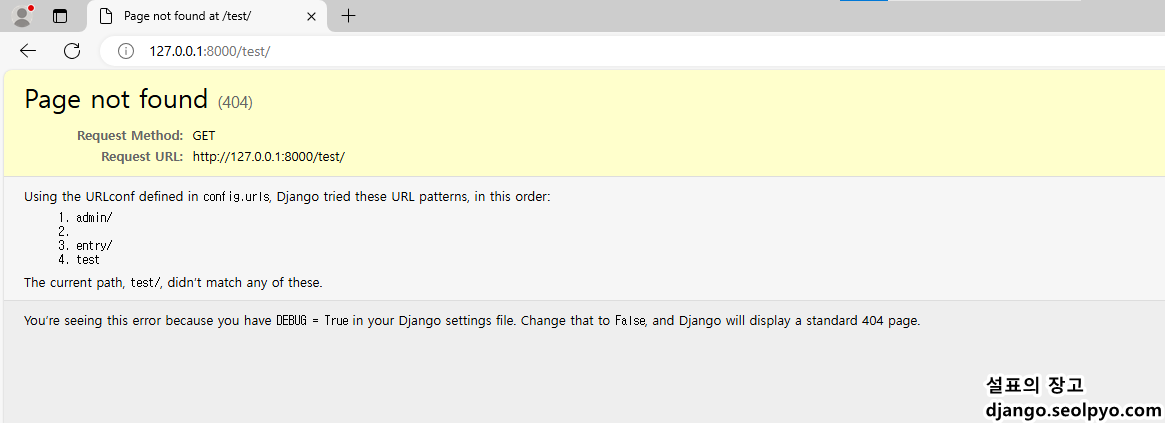Click the page document icon on the tab
The image size is (1165, 423).
pyautogui.click(x=106, y=16)
